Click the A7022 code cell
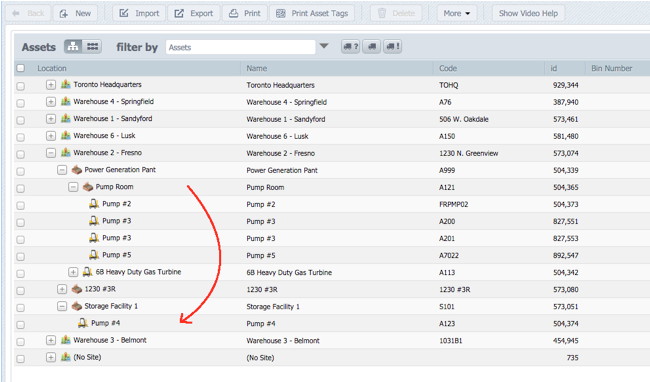 click(x=449, y=255)
